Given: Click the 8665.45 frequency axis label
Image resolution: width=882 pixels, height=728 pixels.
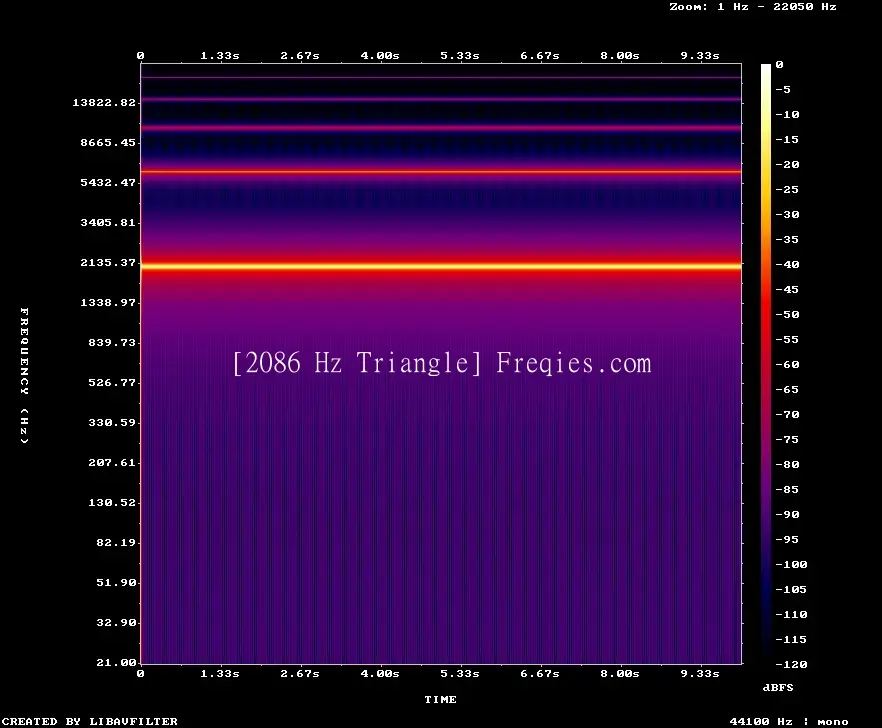Looking at the screenshot, I should click(108, 142).
